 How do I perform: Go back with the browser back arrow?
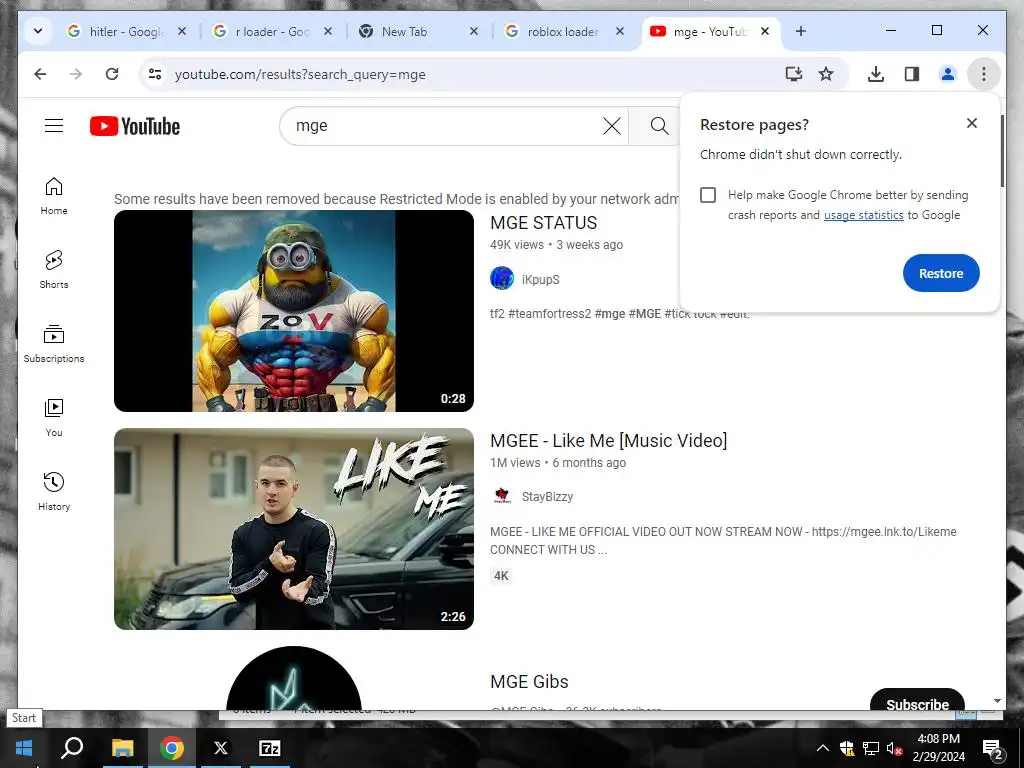[x=40, y=74]
